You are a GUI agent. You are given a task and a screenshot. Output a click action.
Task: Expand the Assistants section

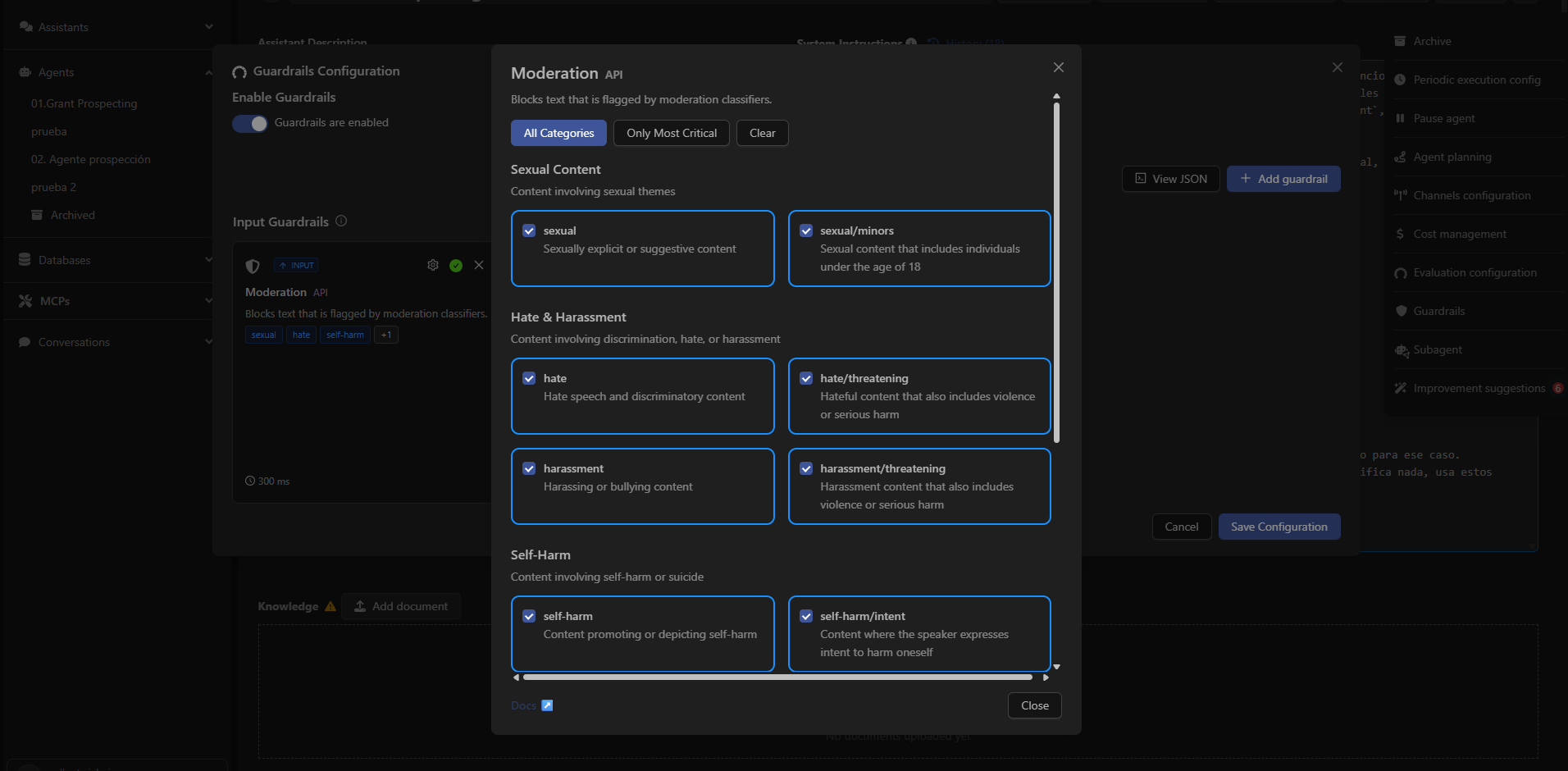209,26
